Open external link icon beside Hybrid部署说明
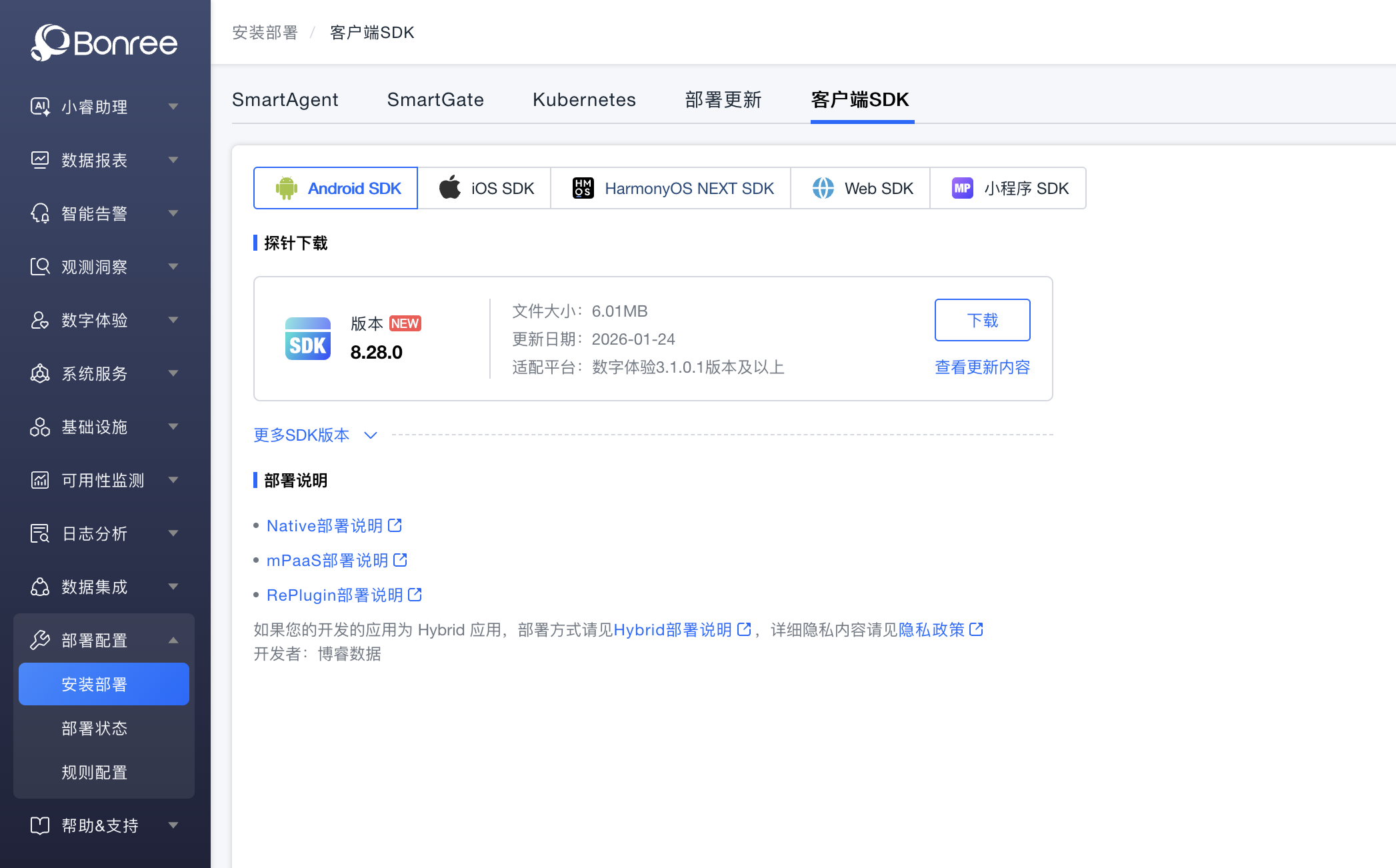 pos(744,629)
